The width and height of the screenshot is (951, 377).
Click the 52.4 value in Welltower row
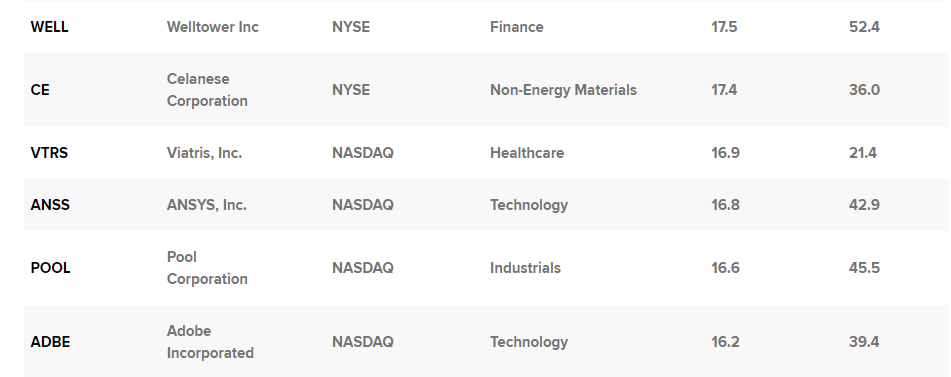pos(864,27)
